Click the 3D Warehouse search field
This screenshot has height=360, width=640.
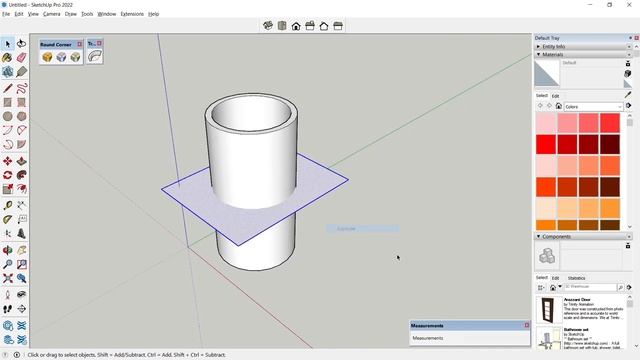click(x=590, y=287)
